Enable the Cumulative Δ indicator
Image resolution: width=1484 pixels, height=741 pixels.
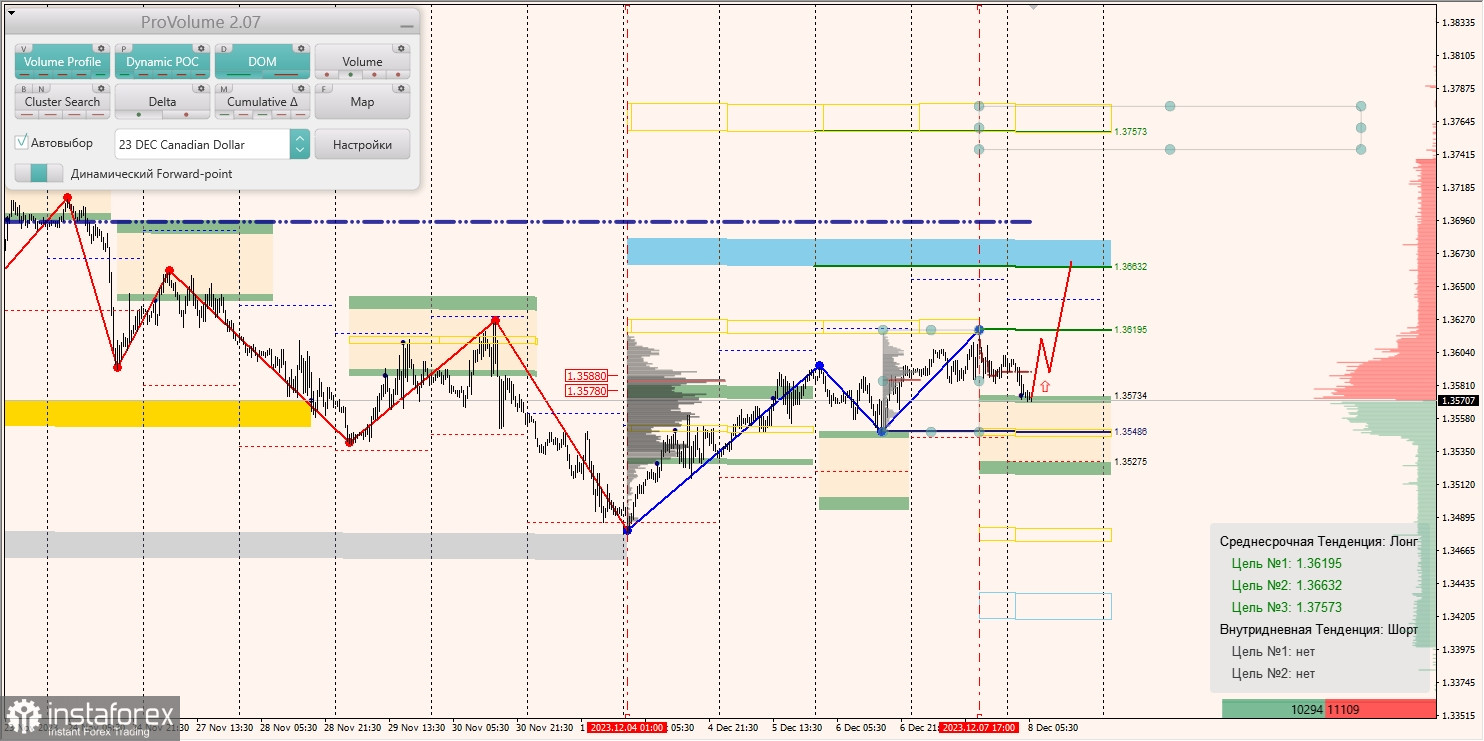coord(262,102)
